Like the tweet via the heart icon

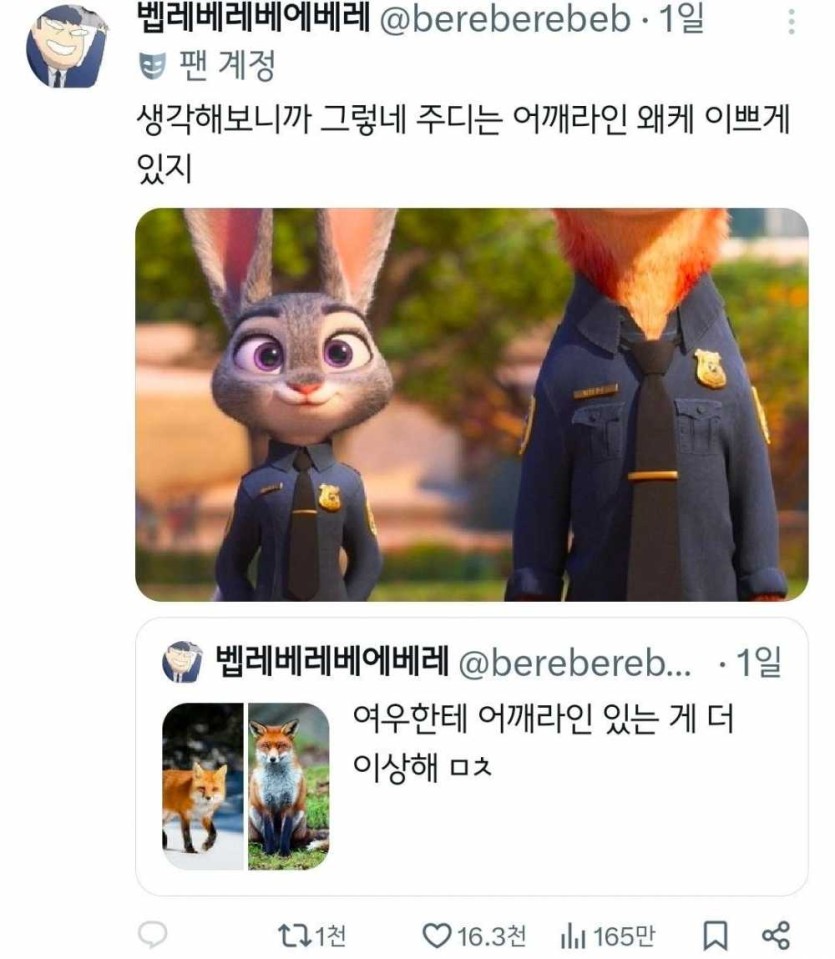coord(437,936)
